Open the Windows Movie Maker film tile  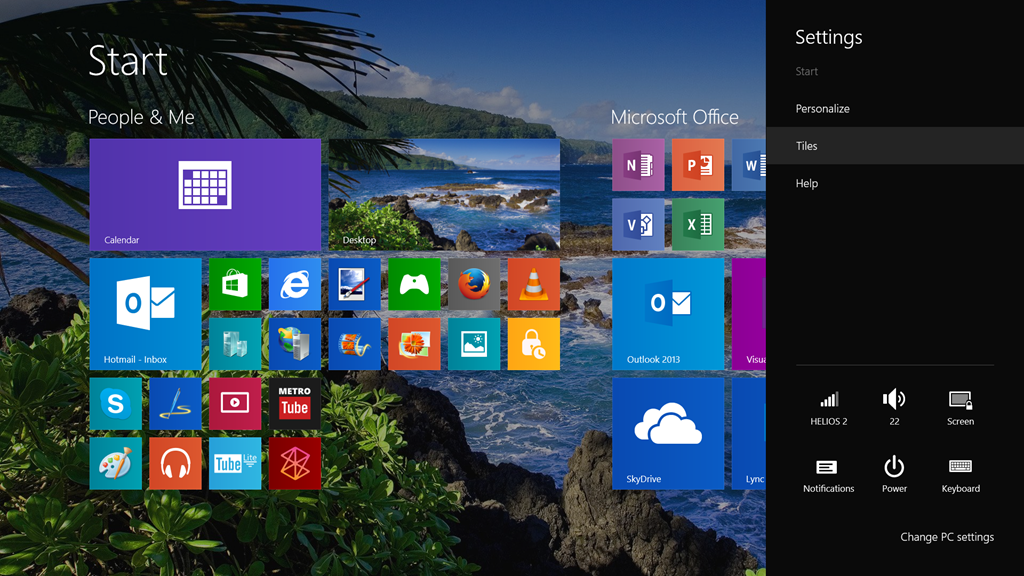[355, 344]
